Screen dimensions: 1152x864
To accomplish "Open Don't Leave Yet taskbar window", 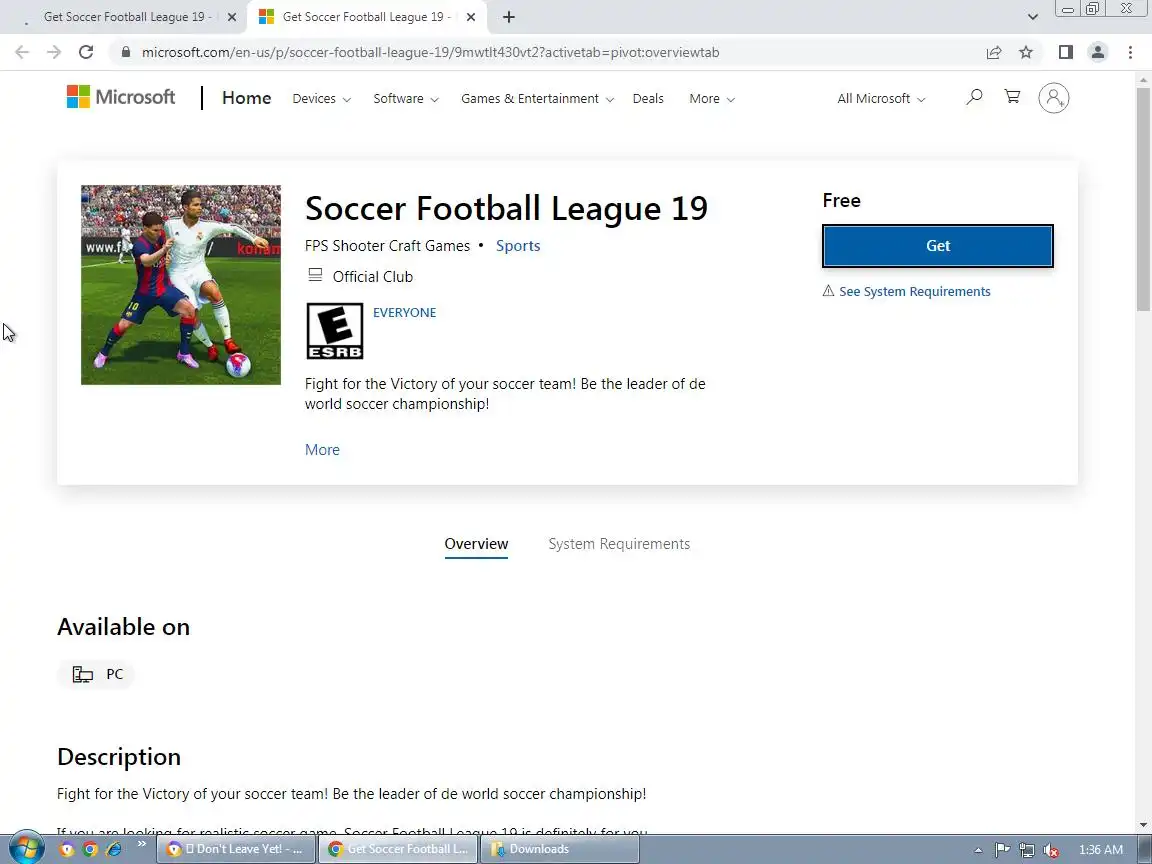I will (x=236, y=849).
